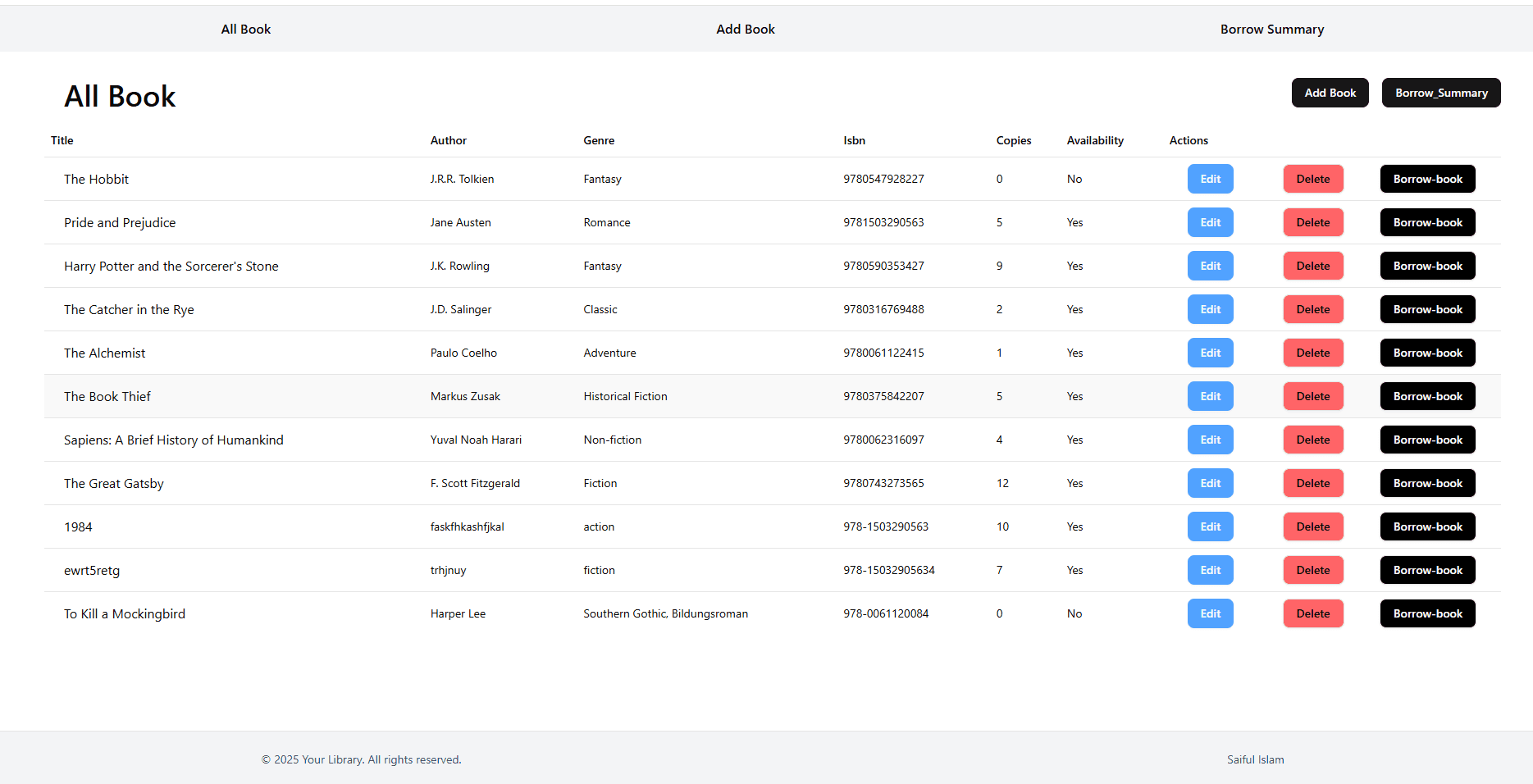Delete The Alchemist book

1312,353
